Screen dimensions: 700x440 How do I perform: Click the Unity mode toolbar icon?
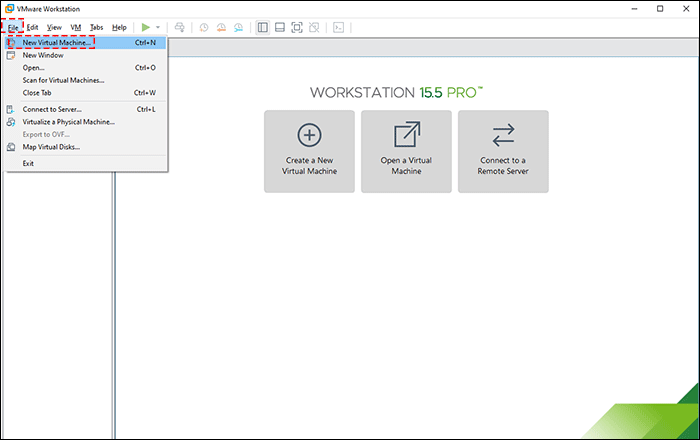(314, 28)
